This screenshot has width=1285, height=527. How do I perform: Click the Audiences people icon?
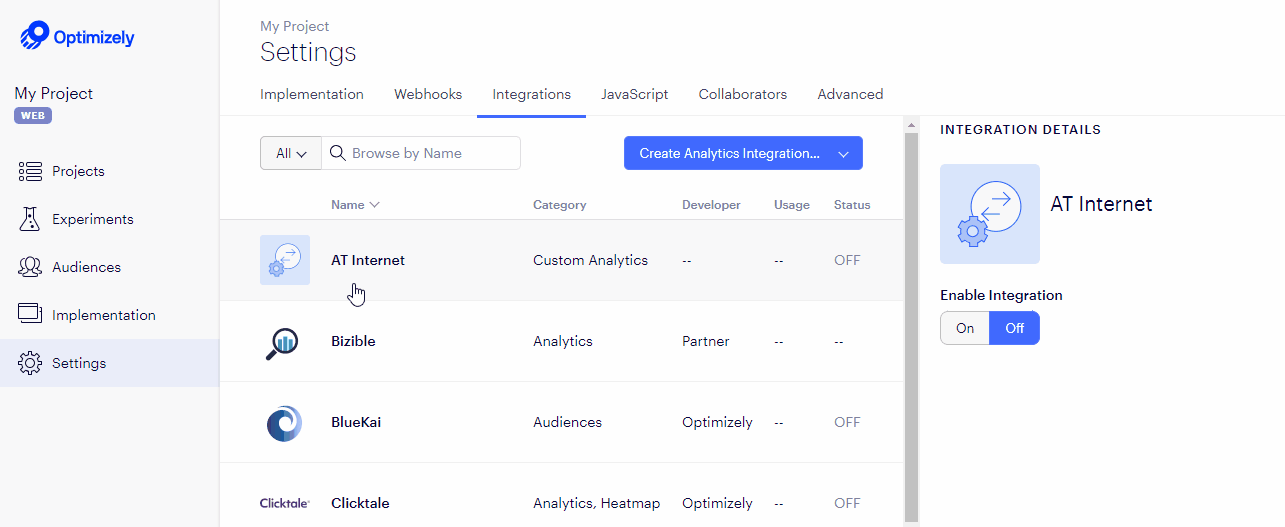pyautogui.click(x=30, y=267)
